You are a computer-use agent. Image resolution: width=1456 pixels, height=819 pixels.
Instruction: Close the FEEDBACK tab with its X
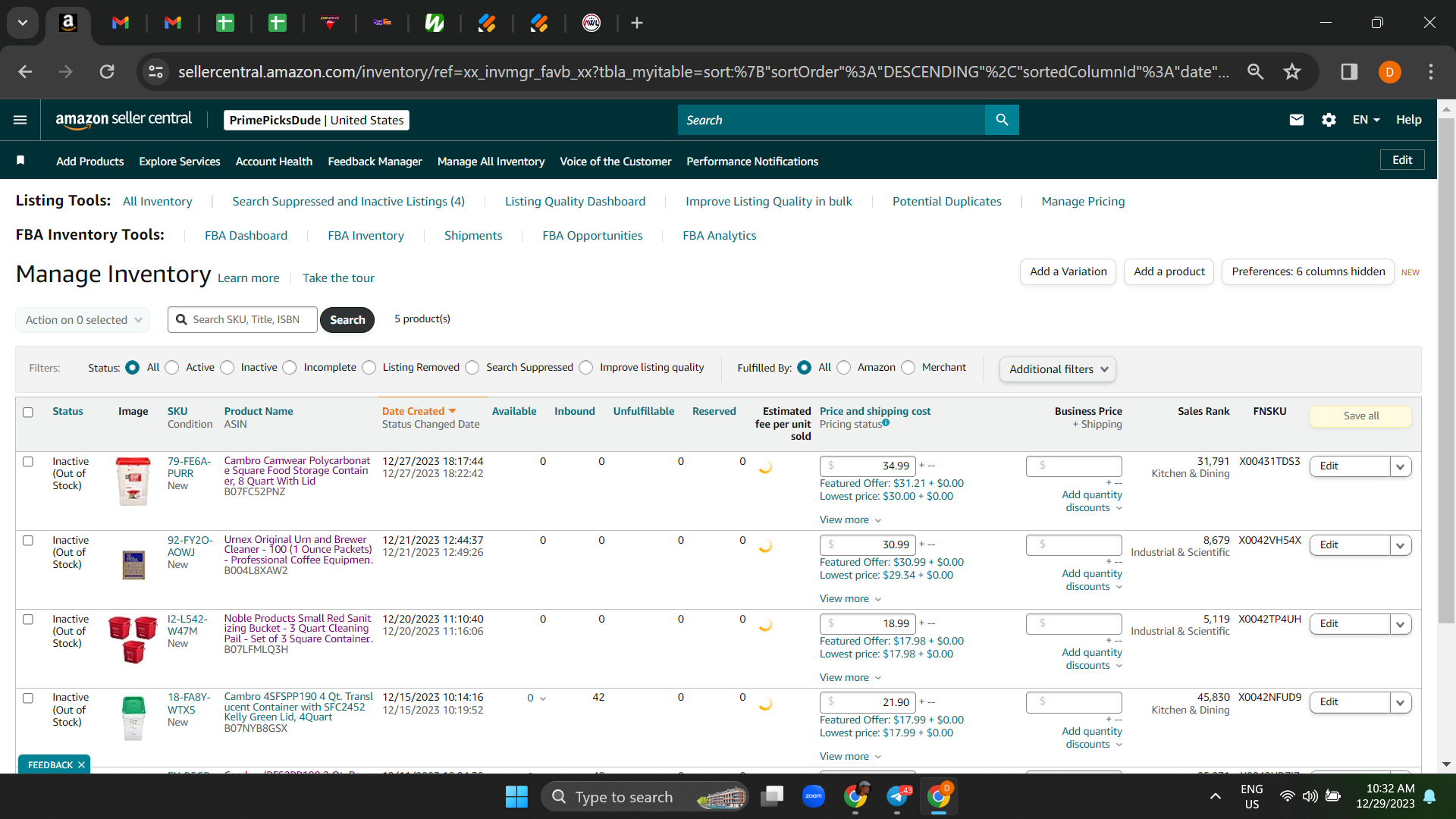pos(81,764)
